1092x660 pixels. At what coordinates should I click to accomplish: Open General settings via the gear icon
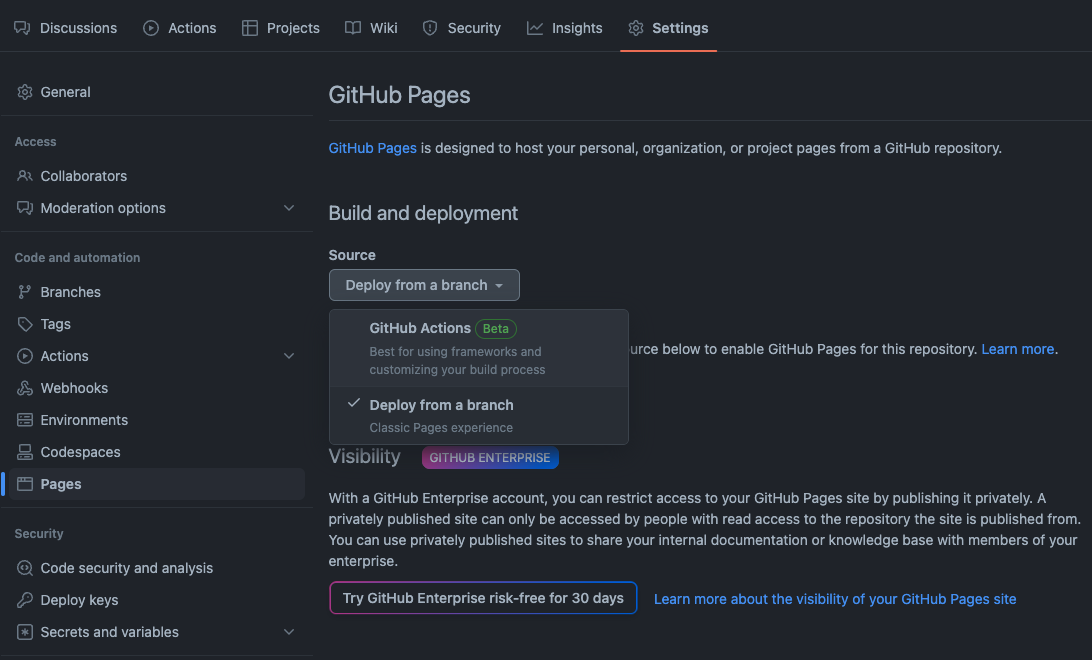click(x=25, y=91)
